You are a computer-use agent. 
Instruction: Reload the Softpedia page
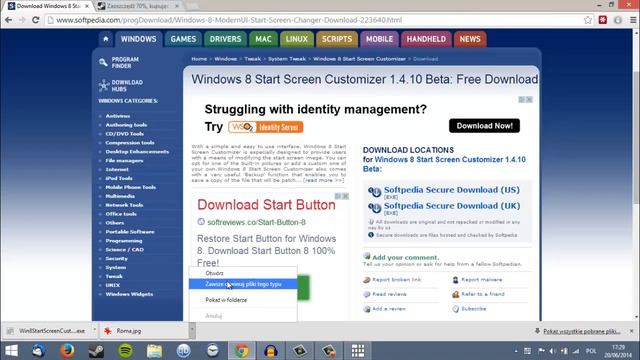pyautogui.click(x=36, y=20)
